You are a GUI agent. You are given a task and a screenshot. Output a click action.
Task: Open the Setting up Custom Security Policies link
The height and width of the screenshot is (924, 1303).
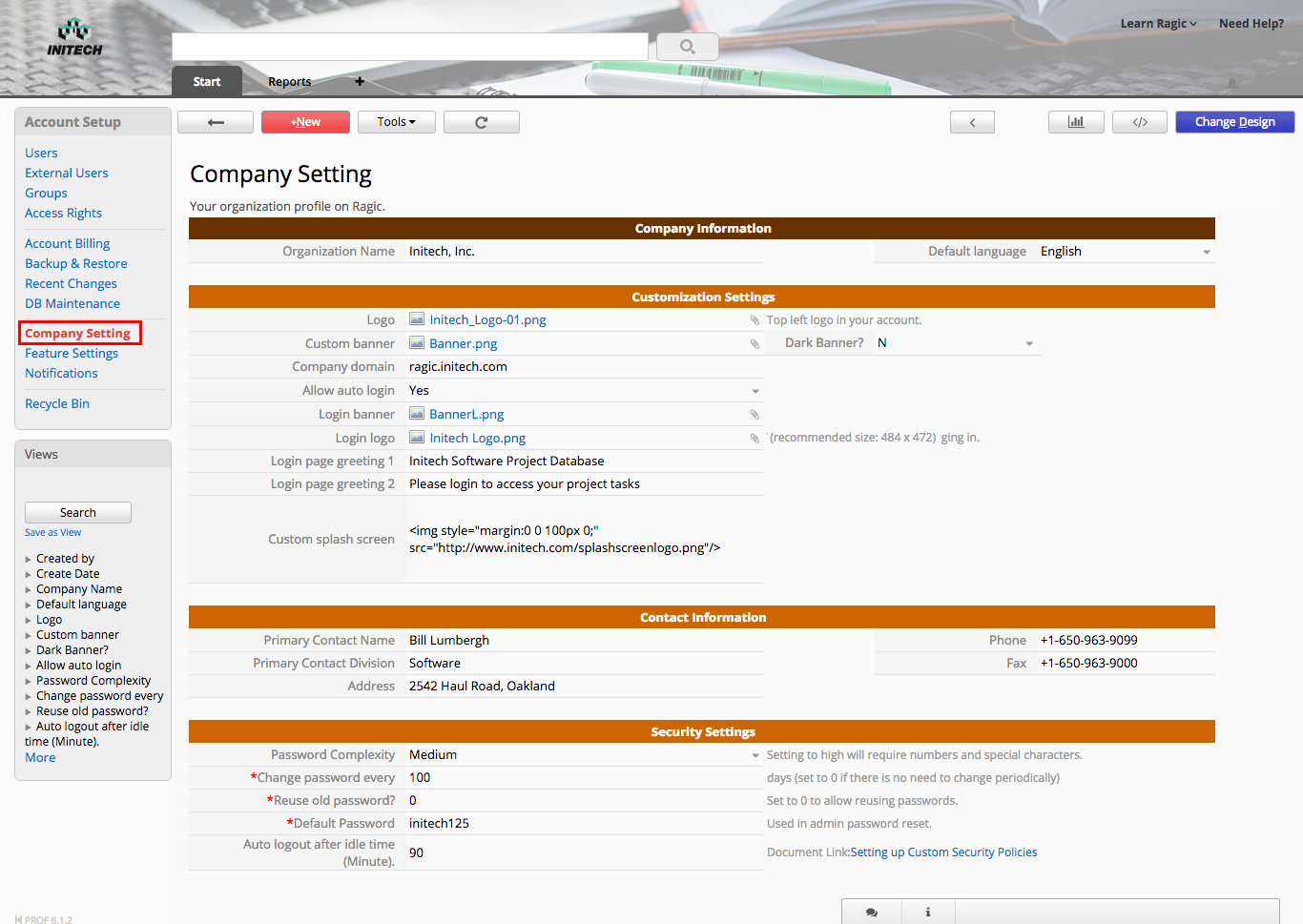tap(944, 852)
